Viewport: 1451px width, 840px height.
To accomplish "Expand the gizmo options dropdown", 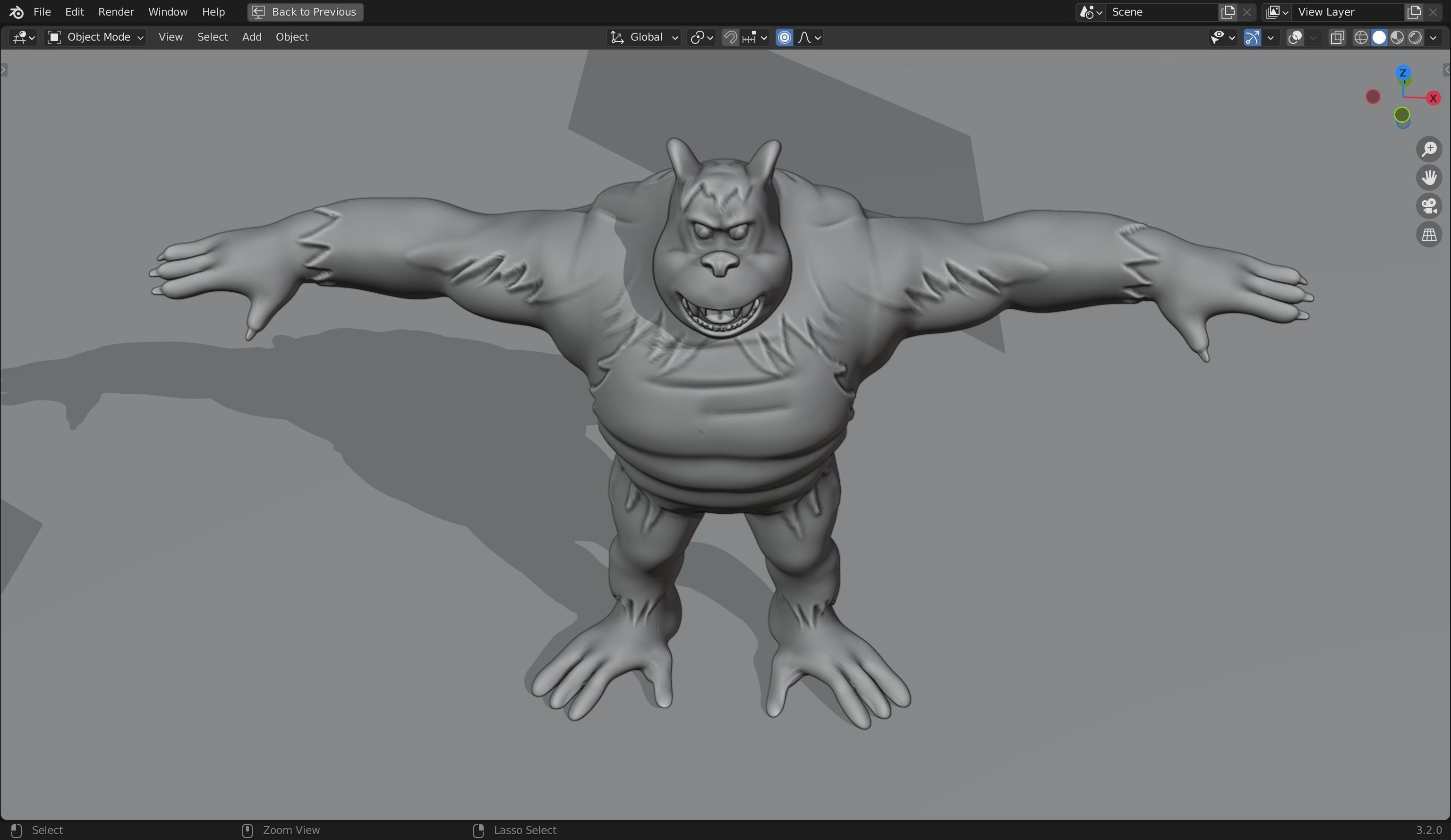I will [1271, 37].
